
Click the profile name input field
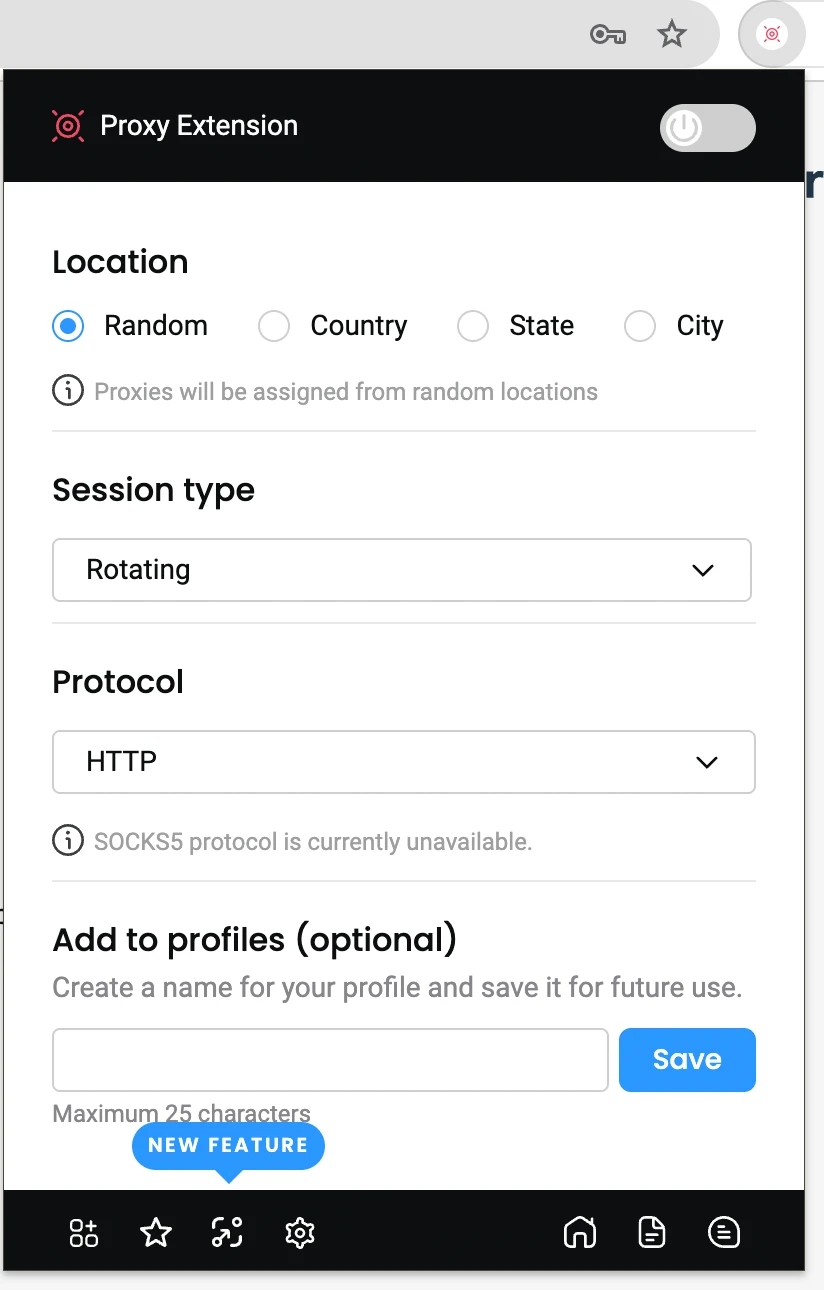tap(330, 1060)
